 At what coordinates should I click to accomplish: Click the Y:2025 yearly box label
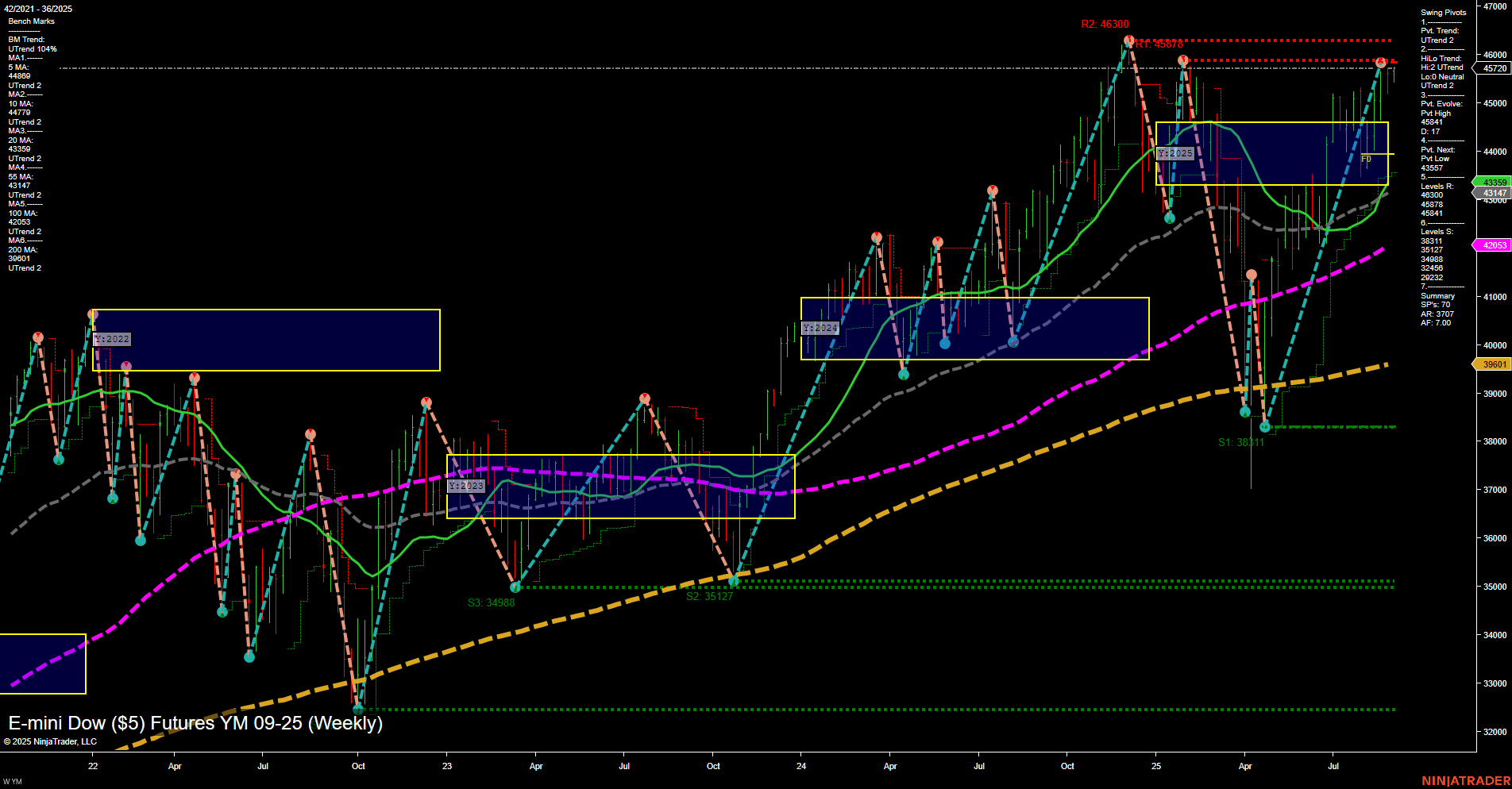pyautogui.click(x=1175, y=153)
